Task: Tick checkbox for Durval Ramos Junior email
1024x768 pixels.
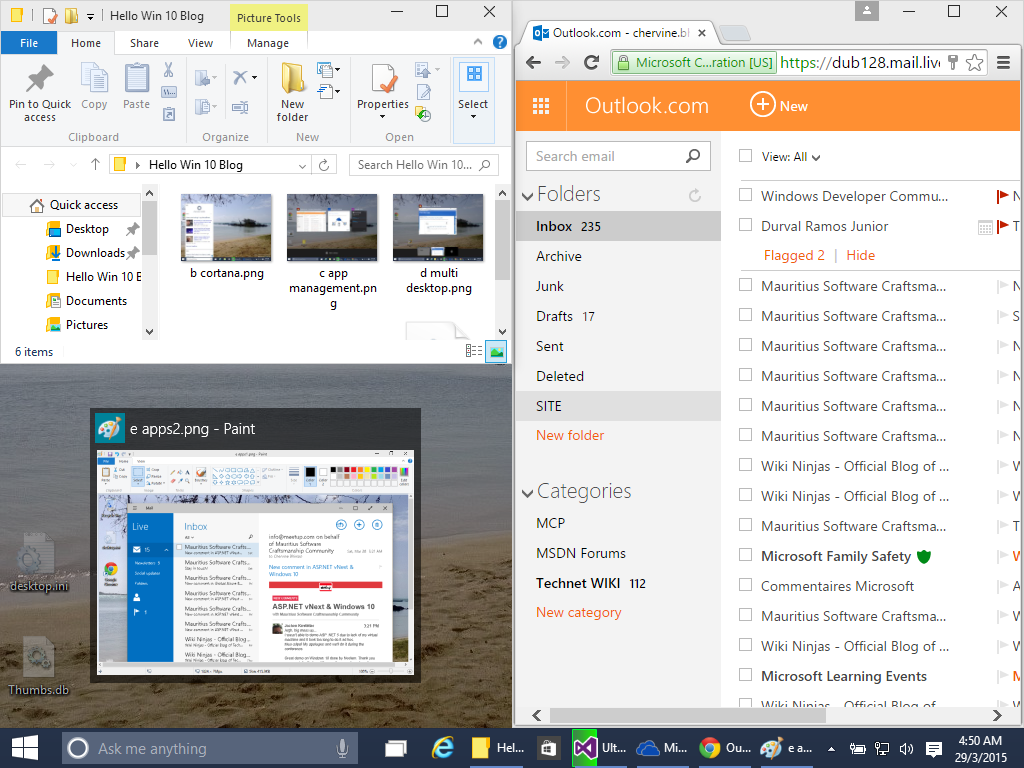Action: 745,225
